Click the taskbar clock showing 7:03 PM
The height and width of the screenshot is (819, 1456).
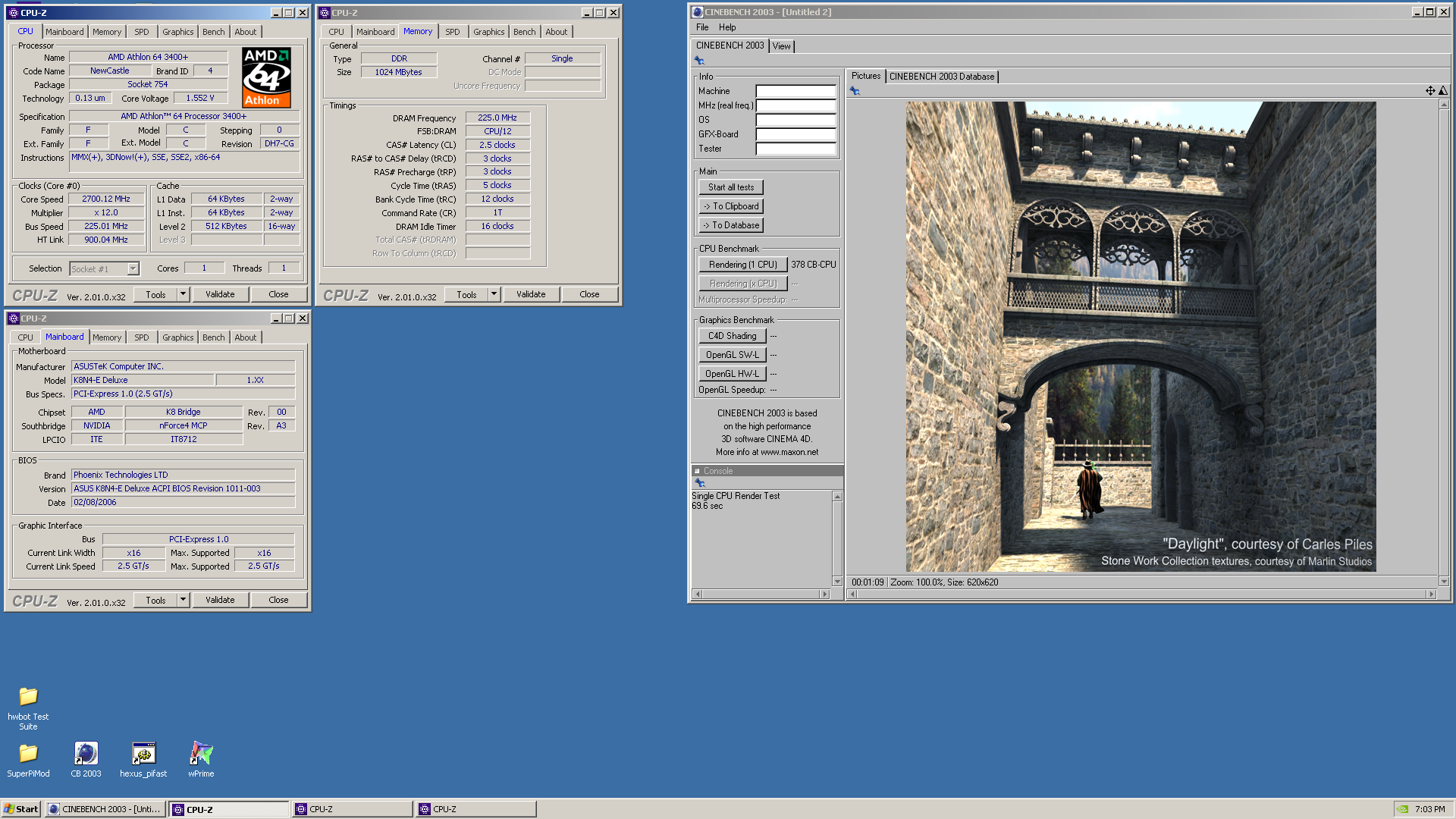tap(1429, 809)
